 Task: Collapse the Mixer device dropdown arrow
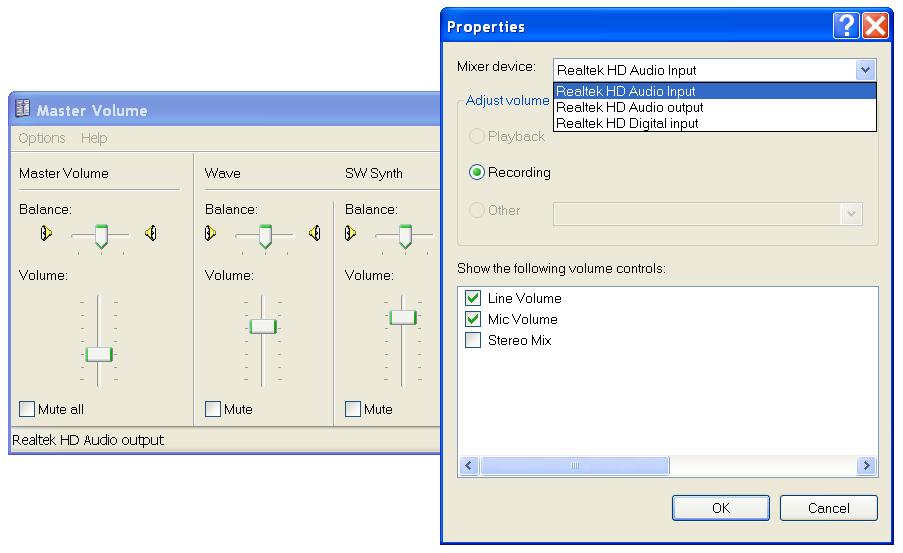(x=865, y=70)
